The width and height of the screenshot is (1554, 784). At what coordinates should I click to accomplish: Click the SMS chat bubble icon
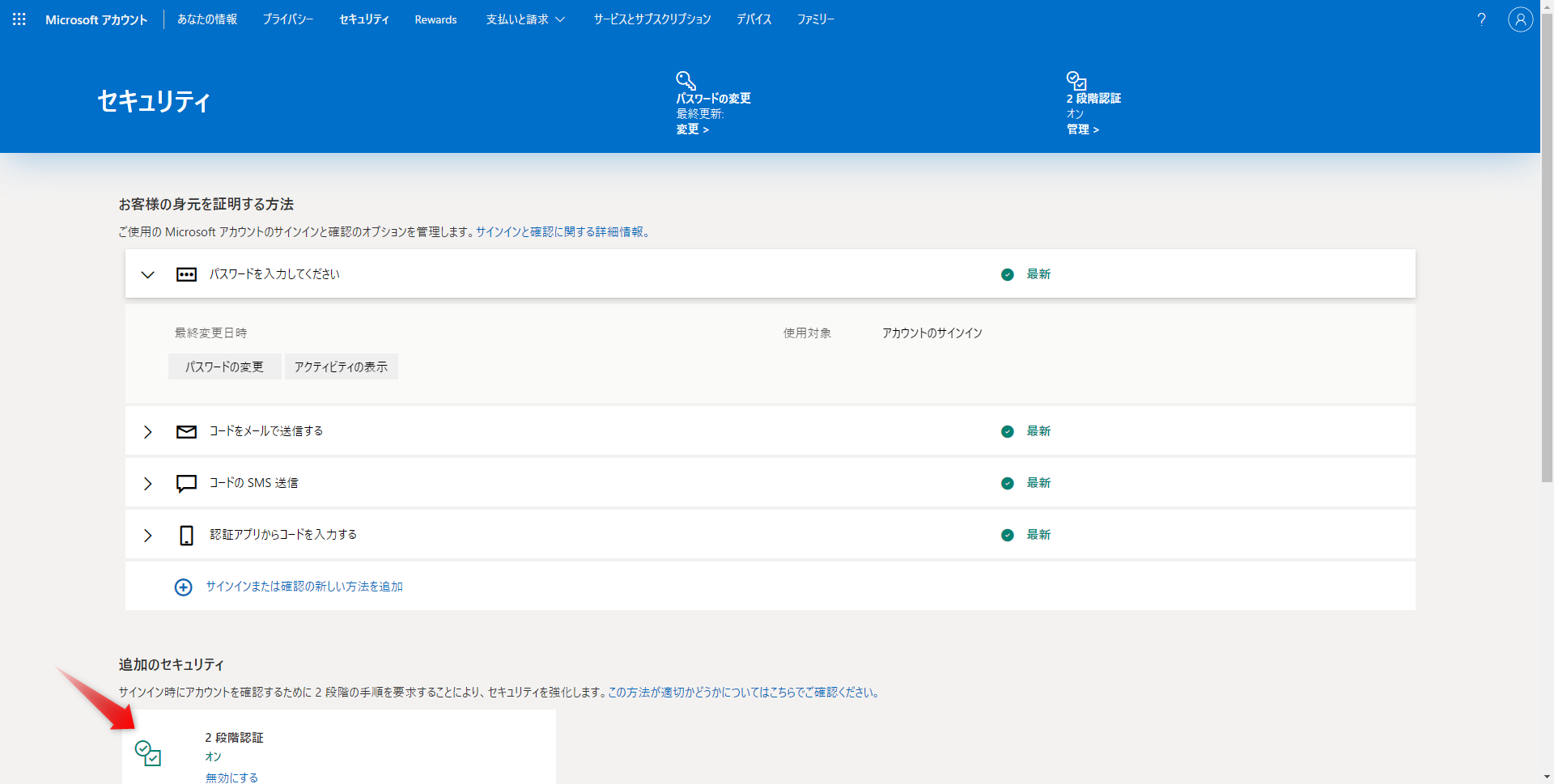pos(186,484)
